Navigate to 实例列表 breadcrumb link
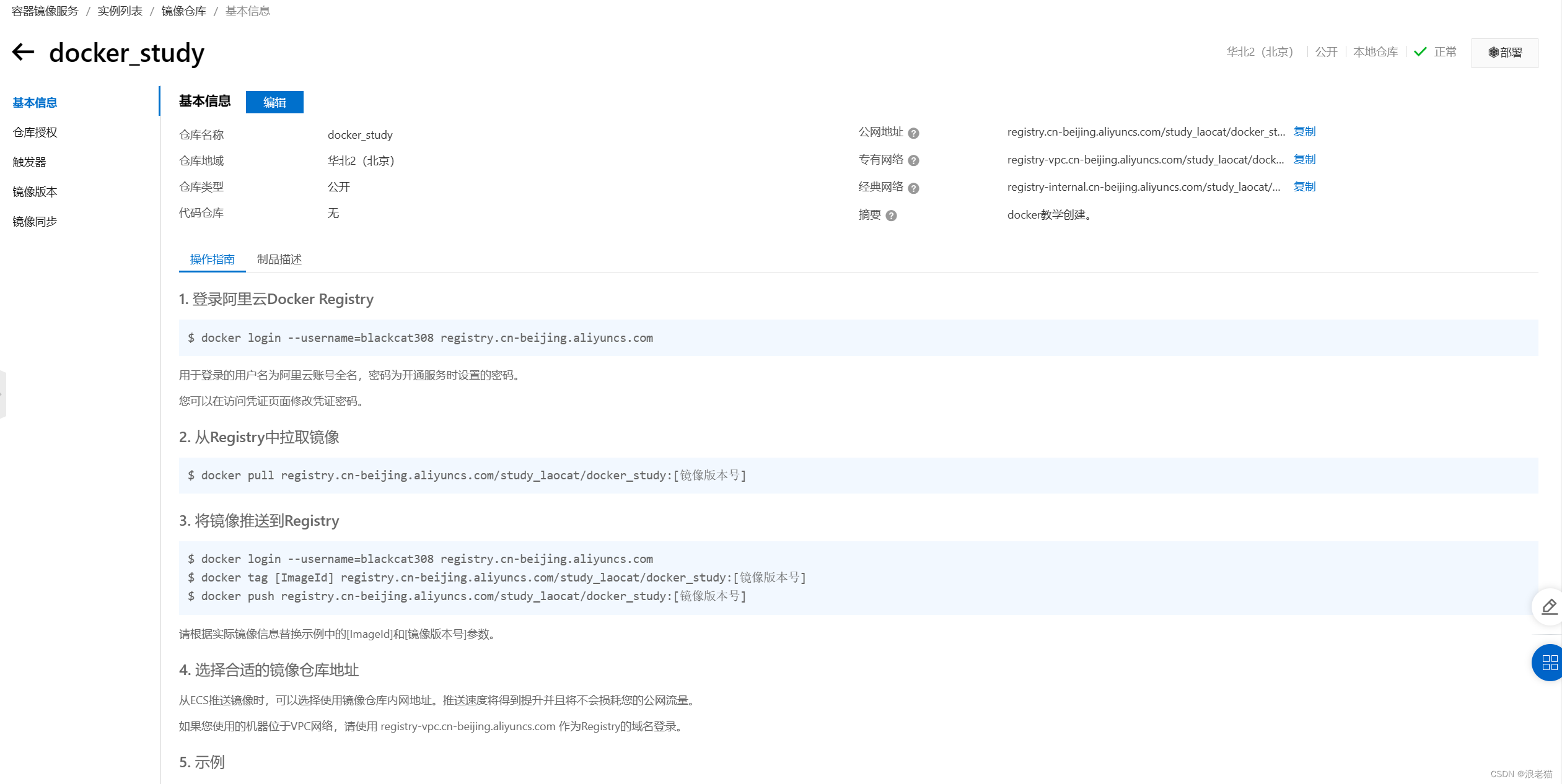This screenshot has width=1562, height=784. click(120, 11)
